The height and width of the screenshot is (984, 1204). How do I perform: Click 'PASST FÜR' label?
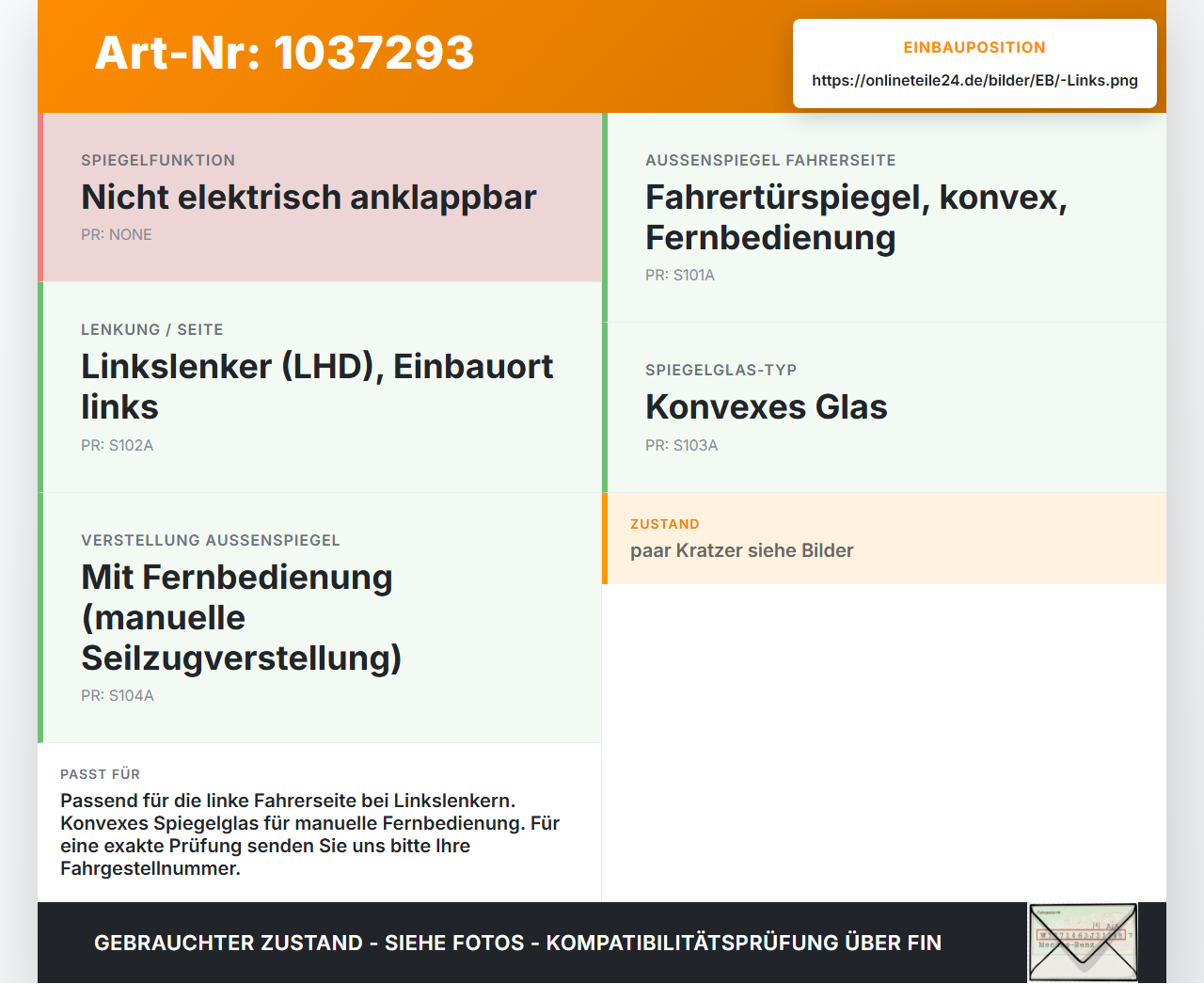coord(101,774)
